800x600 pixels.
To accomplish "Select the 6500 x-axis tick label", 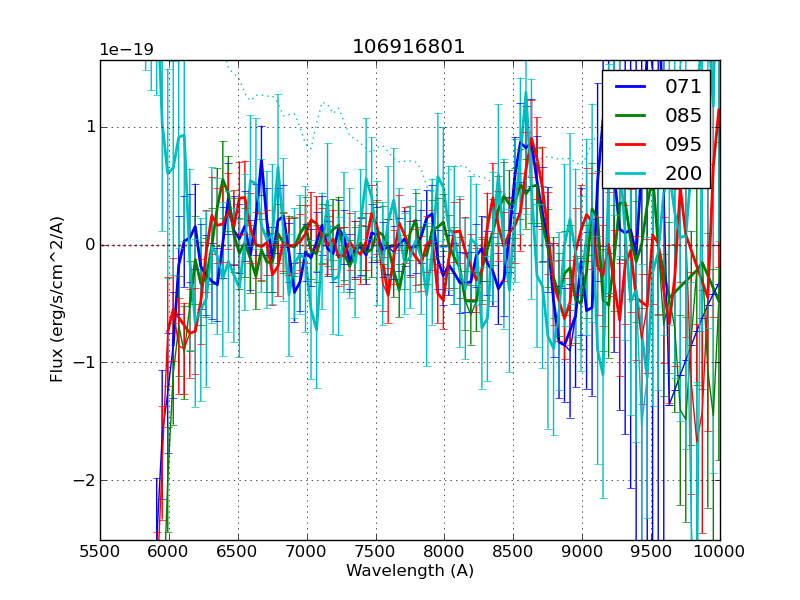I will click(x=238, y=550).
